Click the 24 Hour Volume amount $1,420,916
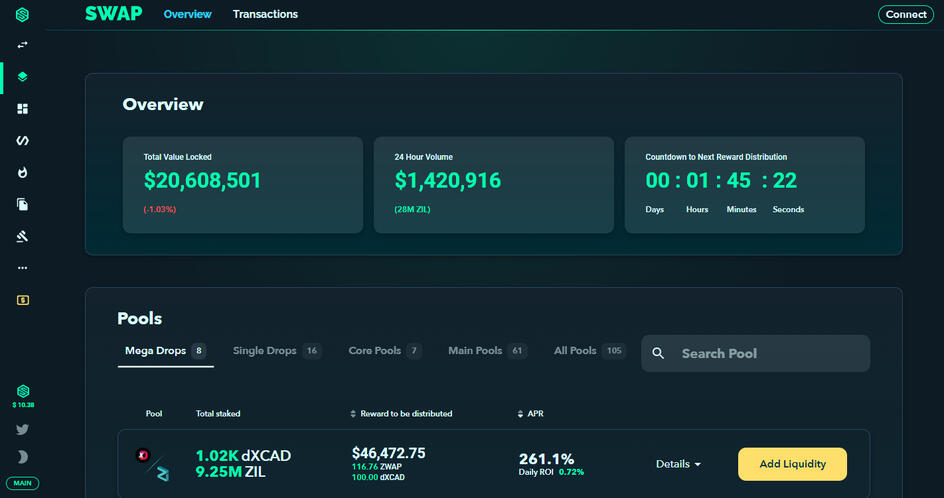Image resolution: width=944 pixels, height=498 pixels. point(448,180)
